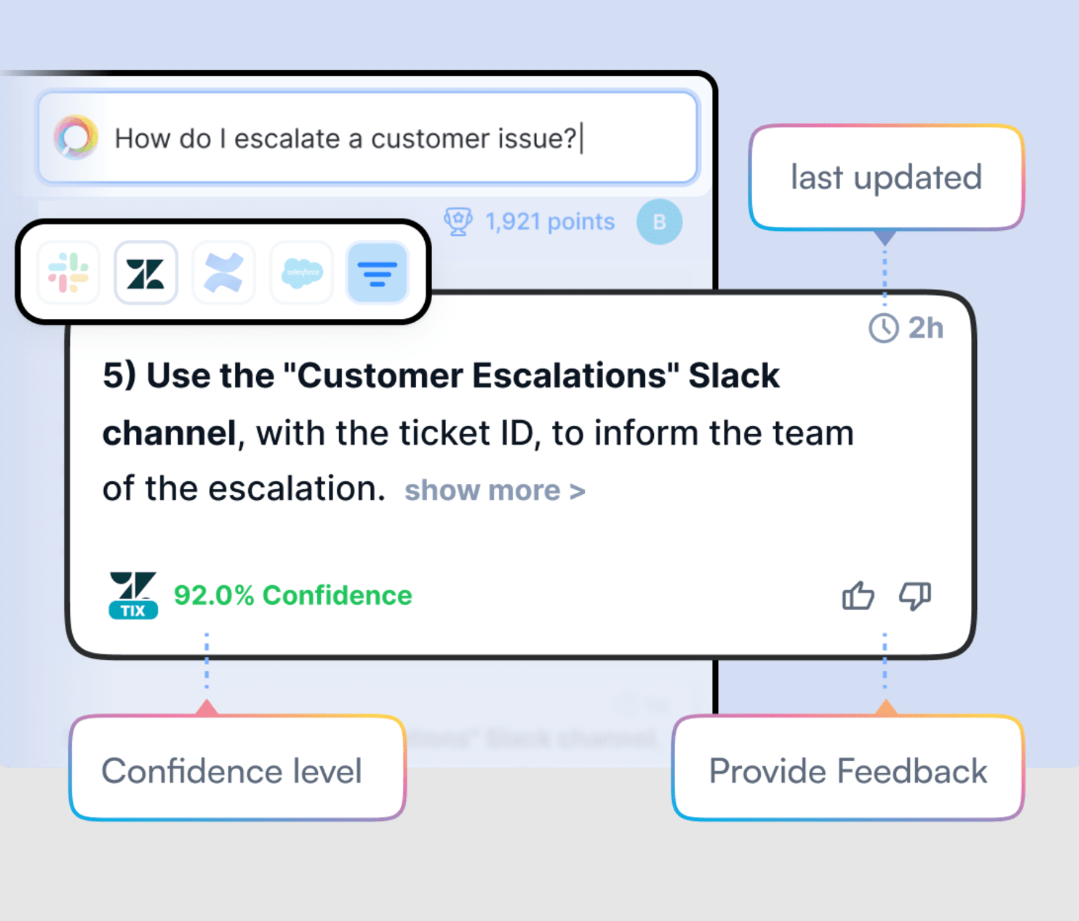This screenshot has width=1079, height=921.
Task: Select the Salesforce source icon
Action: tap(301, 272)
